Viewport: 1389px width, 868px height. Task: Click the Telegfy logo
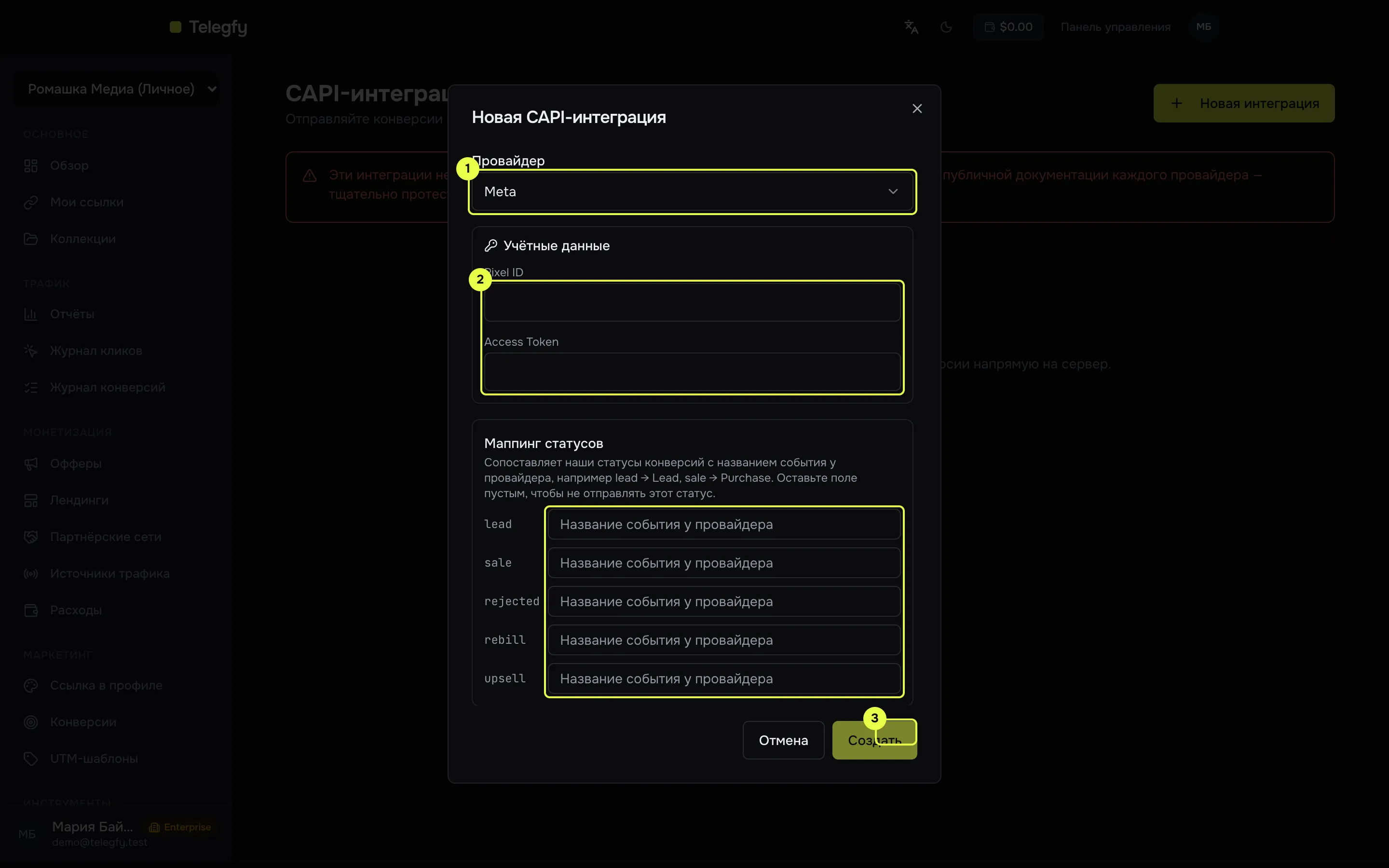(x=208, y=27)
